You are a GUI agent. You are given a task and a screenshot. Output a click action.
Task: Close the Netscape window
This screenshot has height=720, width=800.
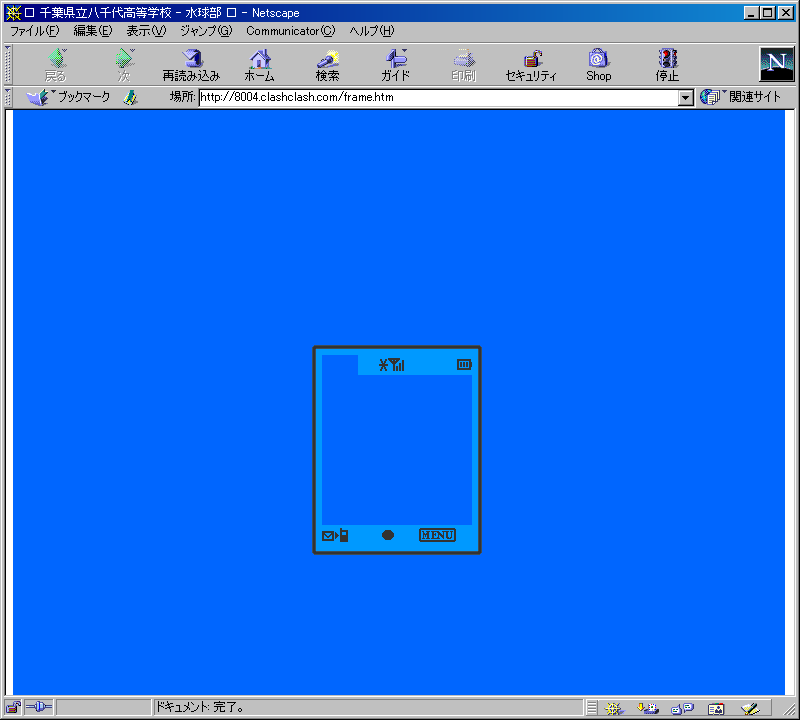coord(786,13)
